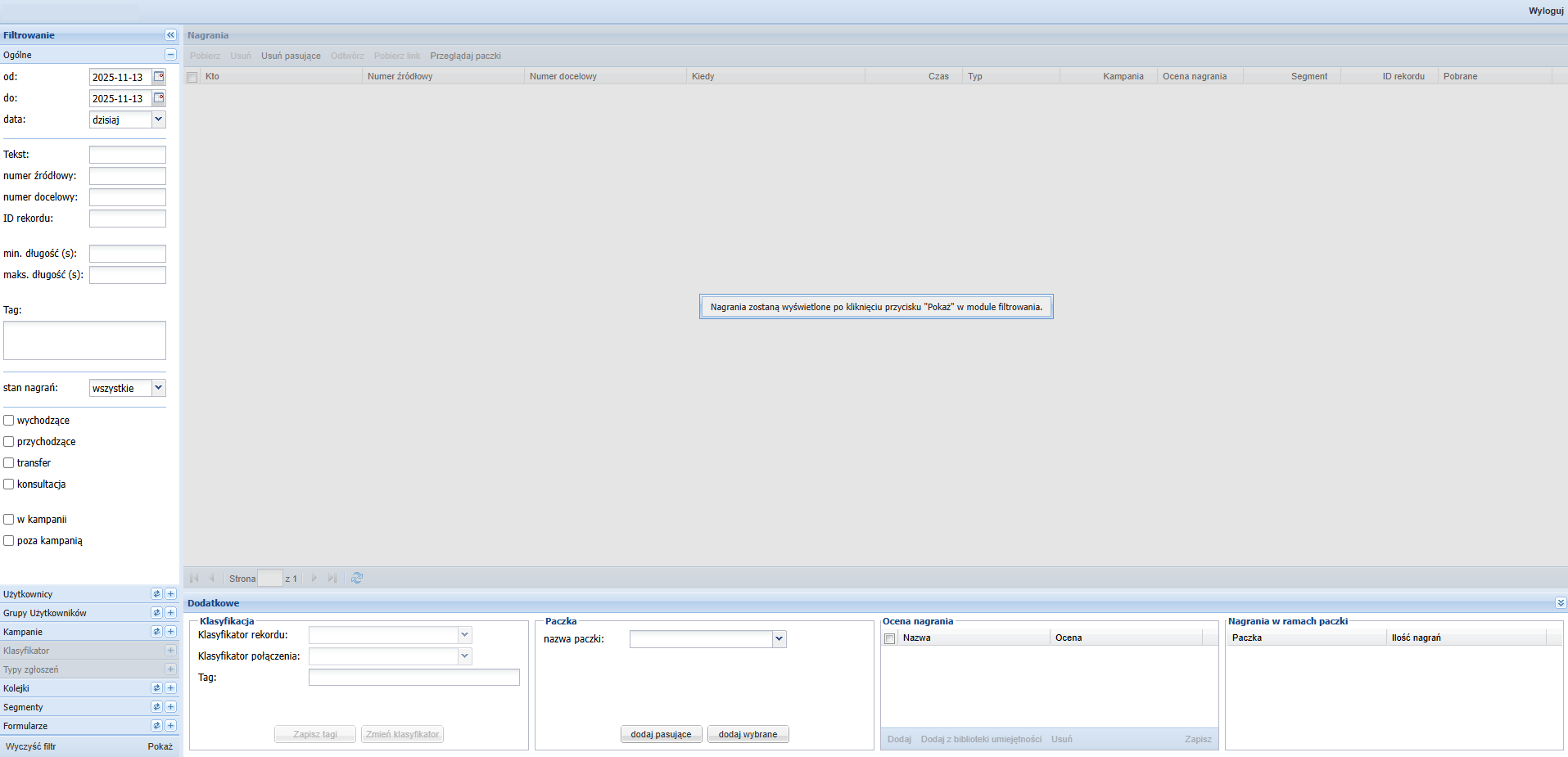The width and height of the screenshot is (1568, 757).
Task: Go to previous page of recordings
Action: (211, 578)
